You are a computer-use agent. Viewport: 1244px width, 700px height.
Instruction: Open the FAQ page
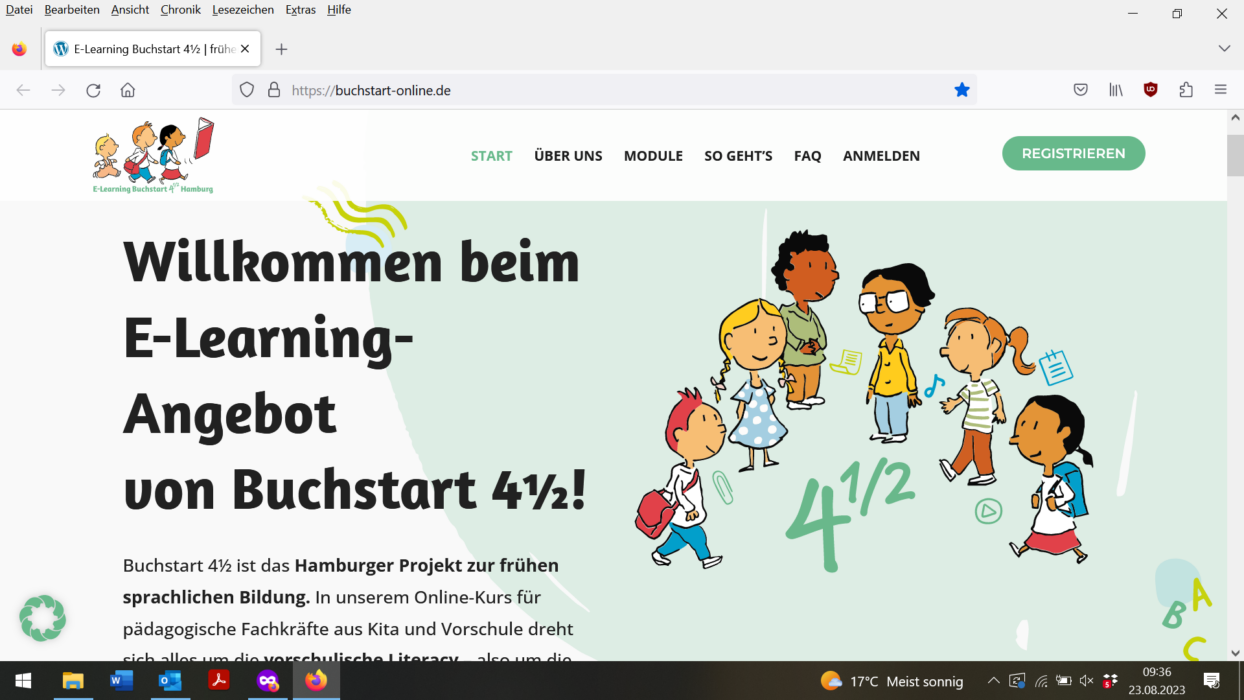click(808, 156)
